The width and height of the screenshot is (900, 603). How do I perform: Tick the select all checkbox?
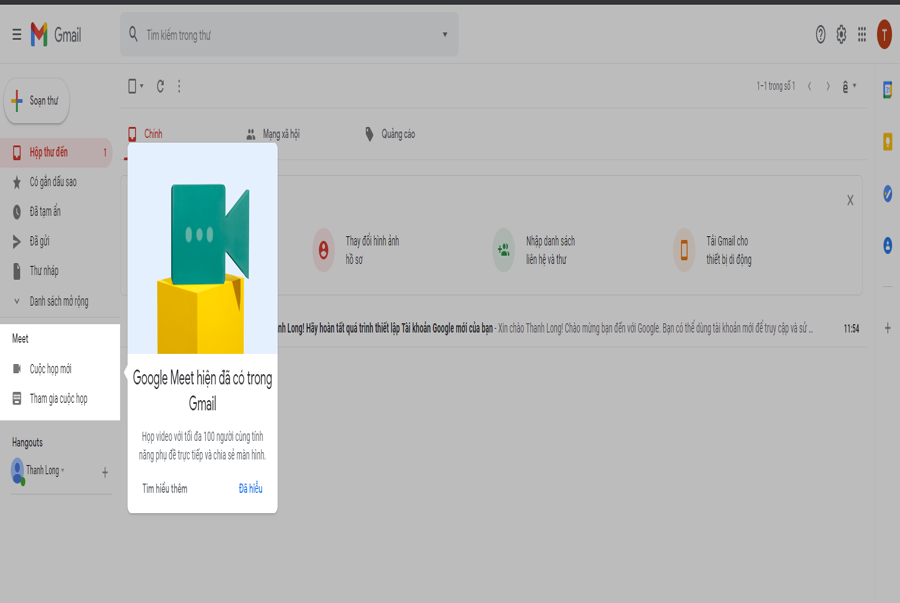coord(132,87)
